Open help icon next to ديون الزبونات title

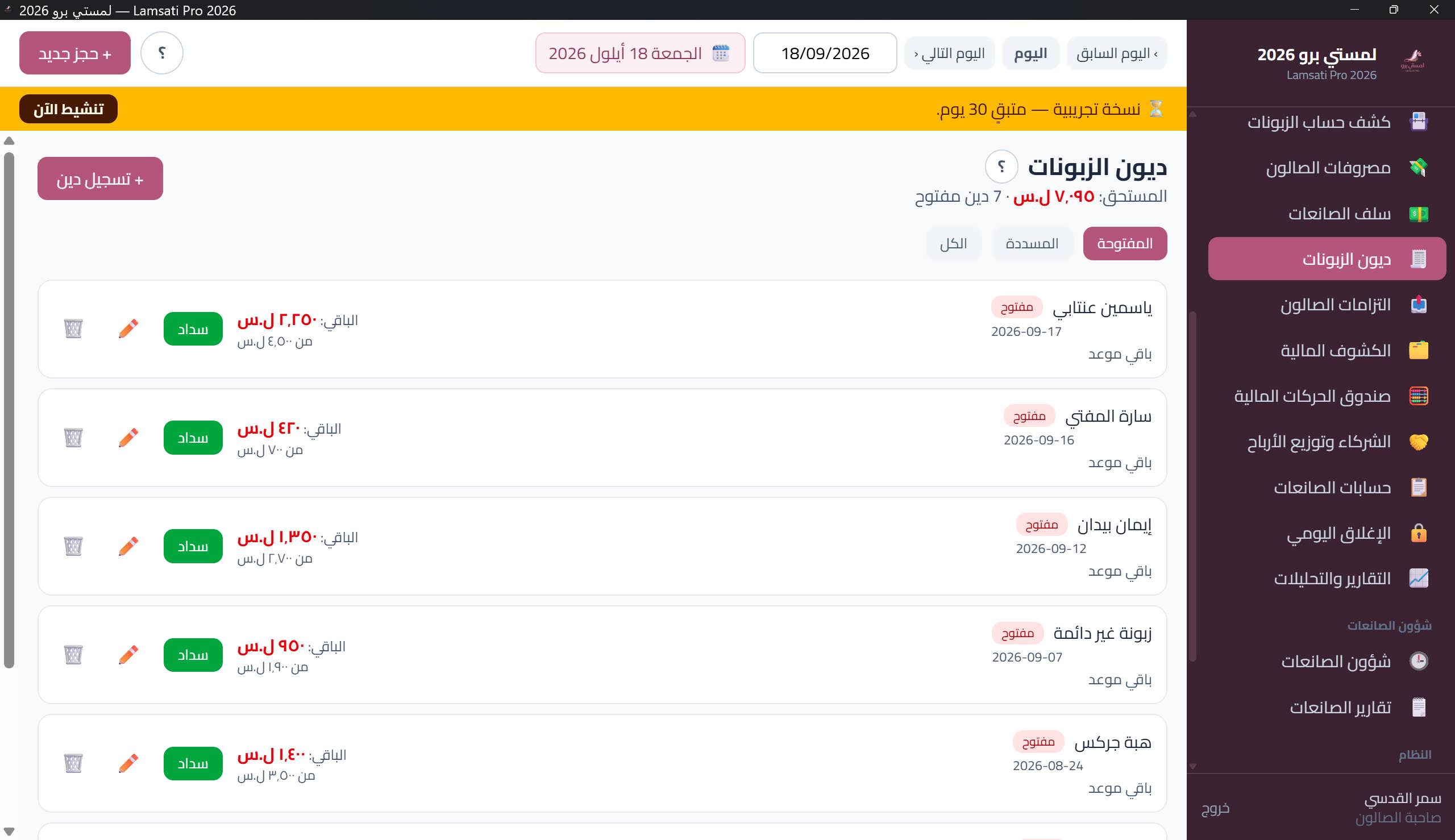[1001, 167]
